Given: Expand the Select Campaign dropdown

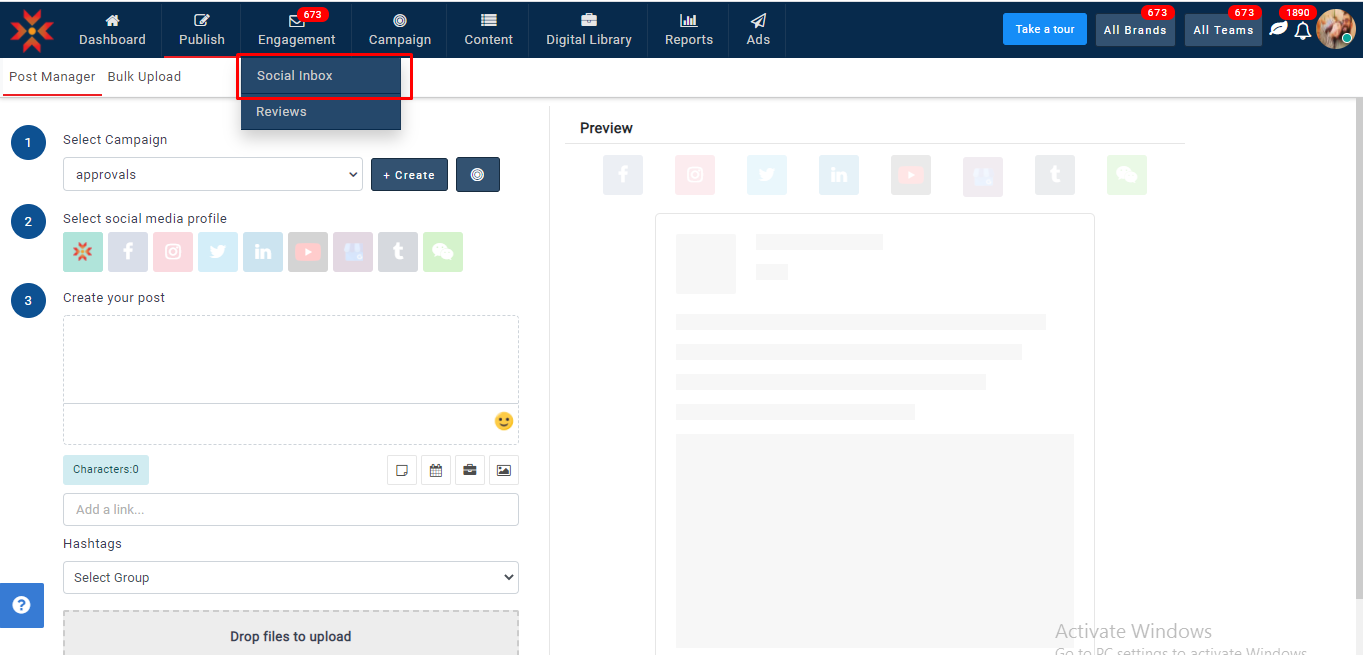Looking at the screenshot, I should 212,174.
